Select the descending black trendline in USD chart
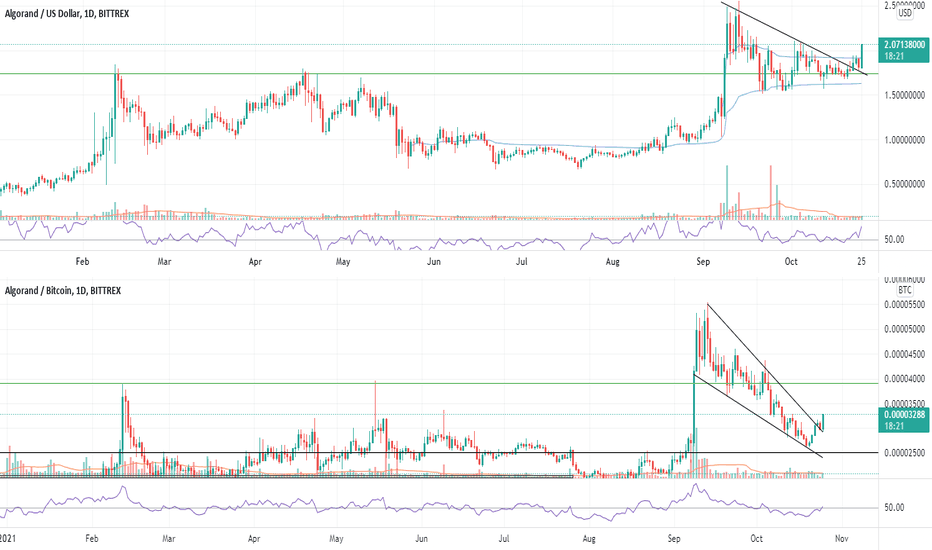The height and width of the screenshot is (550, 932). [x=794, y=39]
